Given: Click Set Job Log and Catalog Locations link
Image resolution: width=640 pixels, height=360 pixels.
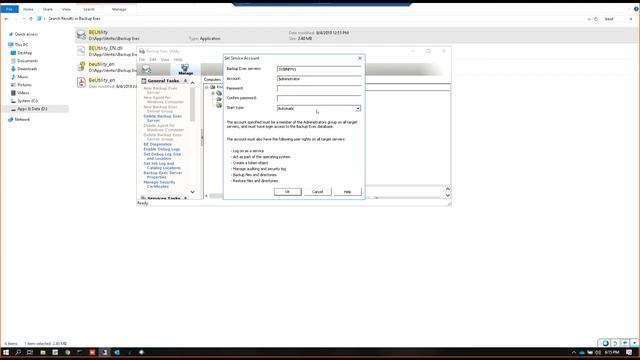Looking at the screenshot, I should 162,166.
